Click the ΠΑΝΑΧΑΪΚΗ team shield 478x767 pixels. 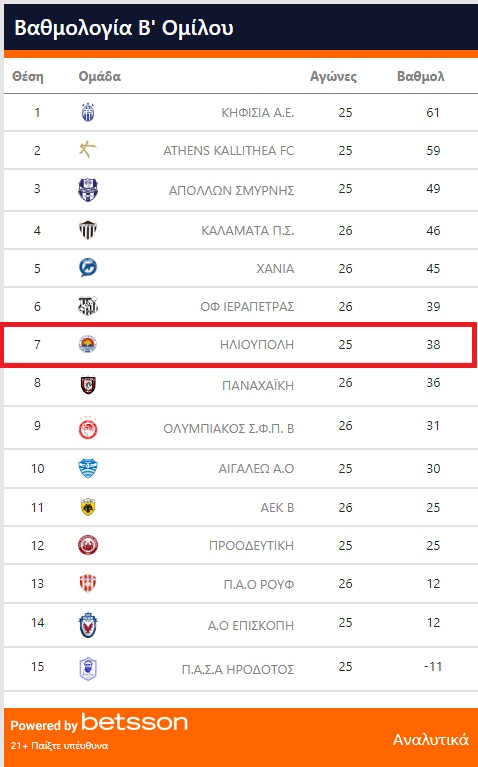tap(88, 385)
